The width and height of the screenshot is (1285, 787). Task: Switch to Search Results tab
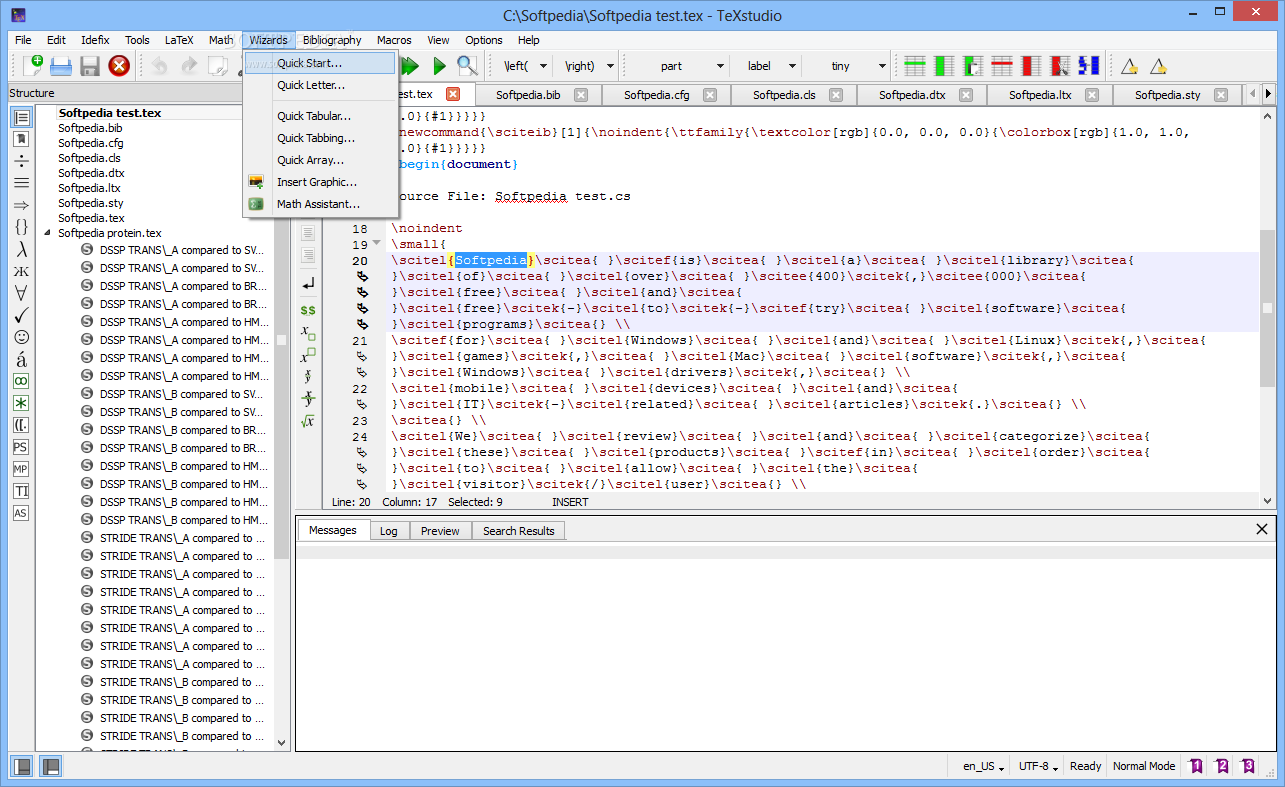coord(518,531)
